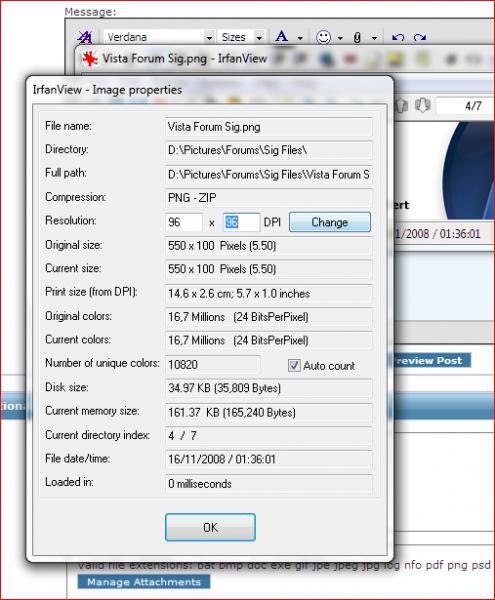Click the redo arrow in editor toolbar
The height and width of the screenshot is (600, 495).
[420, 38]
